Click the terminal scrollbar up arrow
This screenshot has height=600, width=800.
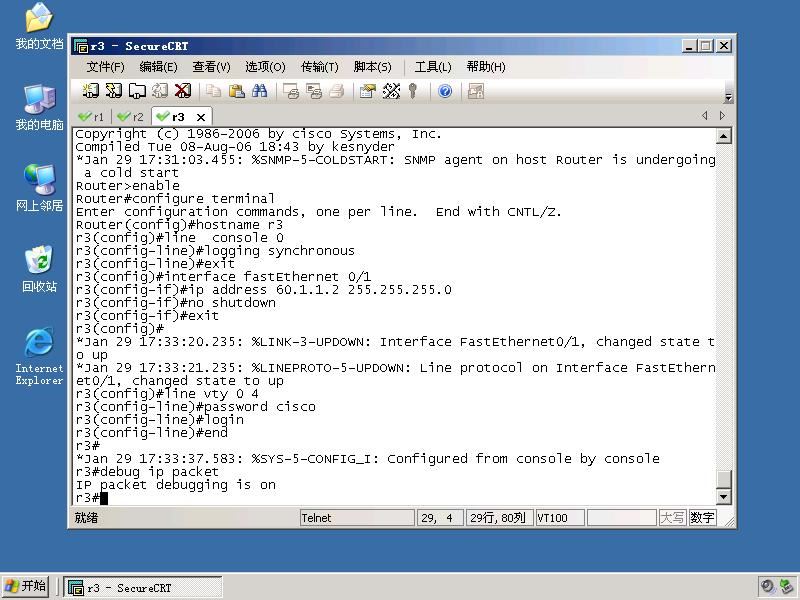[723, 136]
